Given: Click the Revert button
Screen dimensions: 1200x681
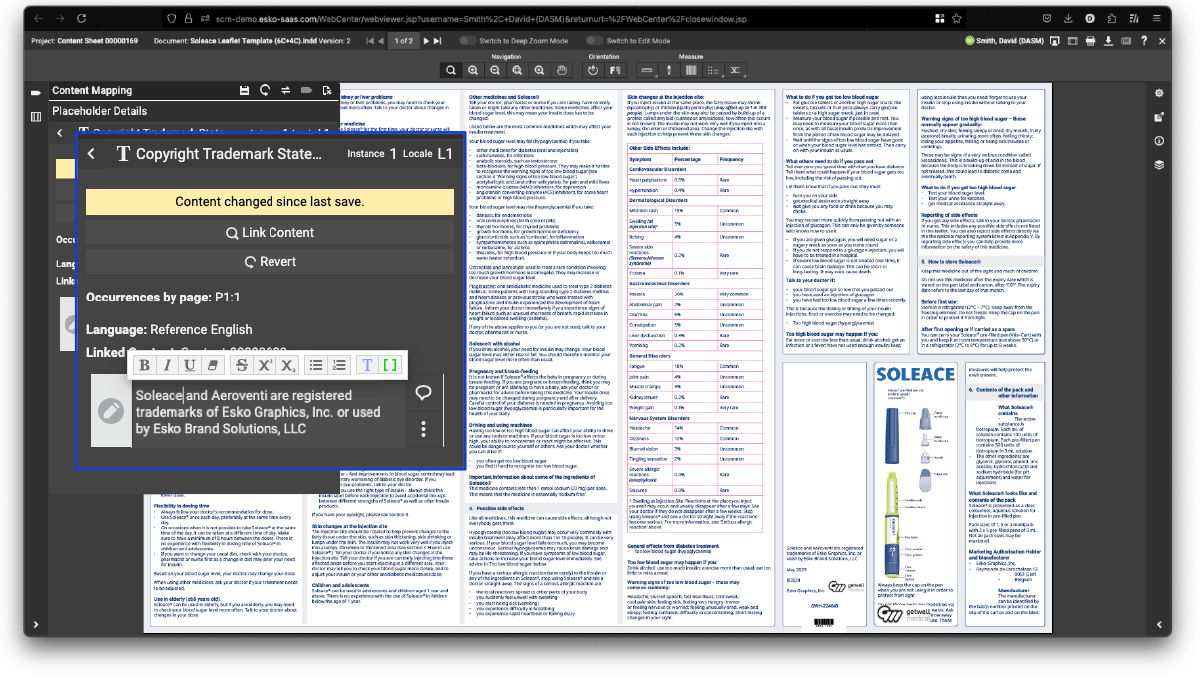Looking at the screenshot, I should [270, 262].
